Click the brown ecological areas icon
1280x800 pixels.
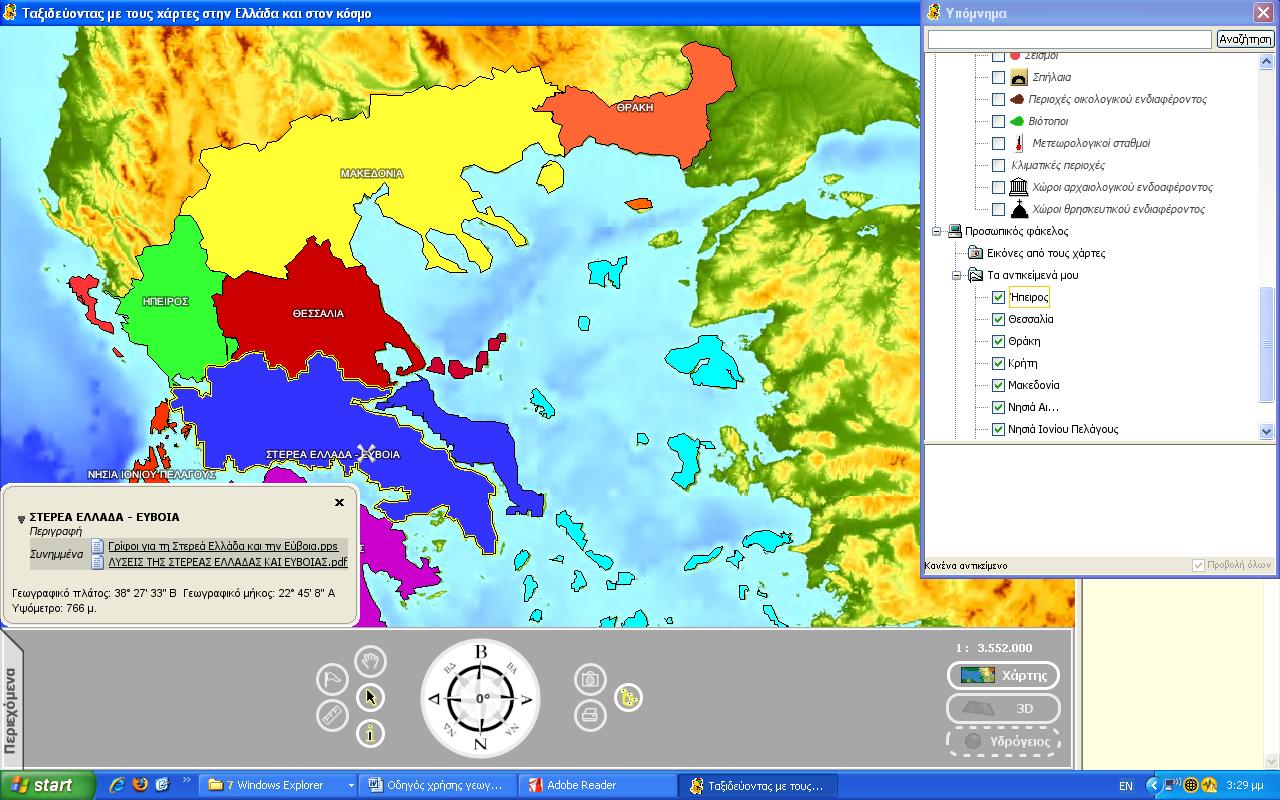1015,99
